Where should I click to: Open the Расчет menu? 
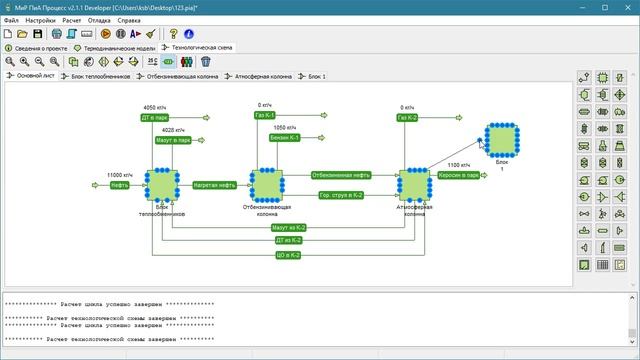(72, 20)
